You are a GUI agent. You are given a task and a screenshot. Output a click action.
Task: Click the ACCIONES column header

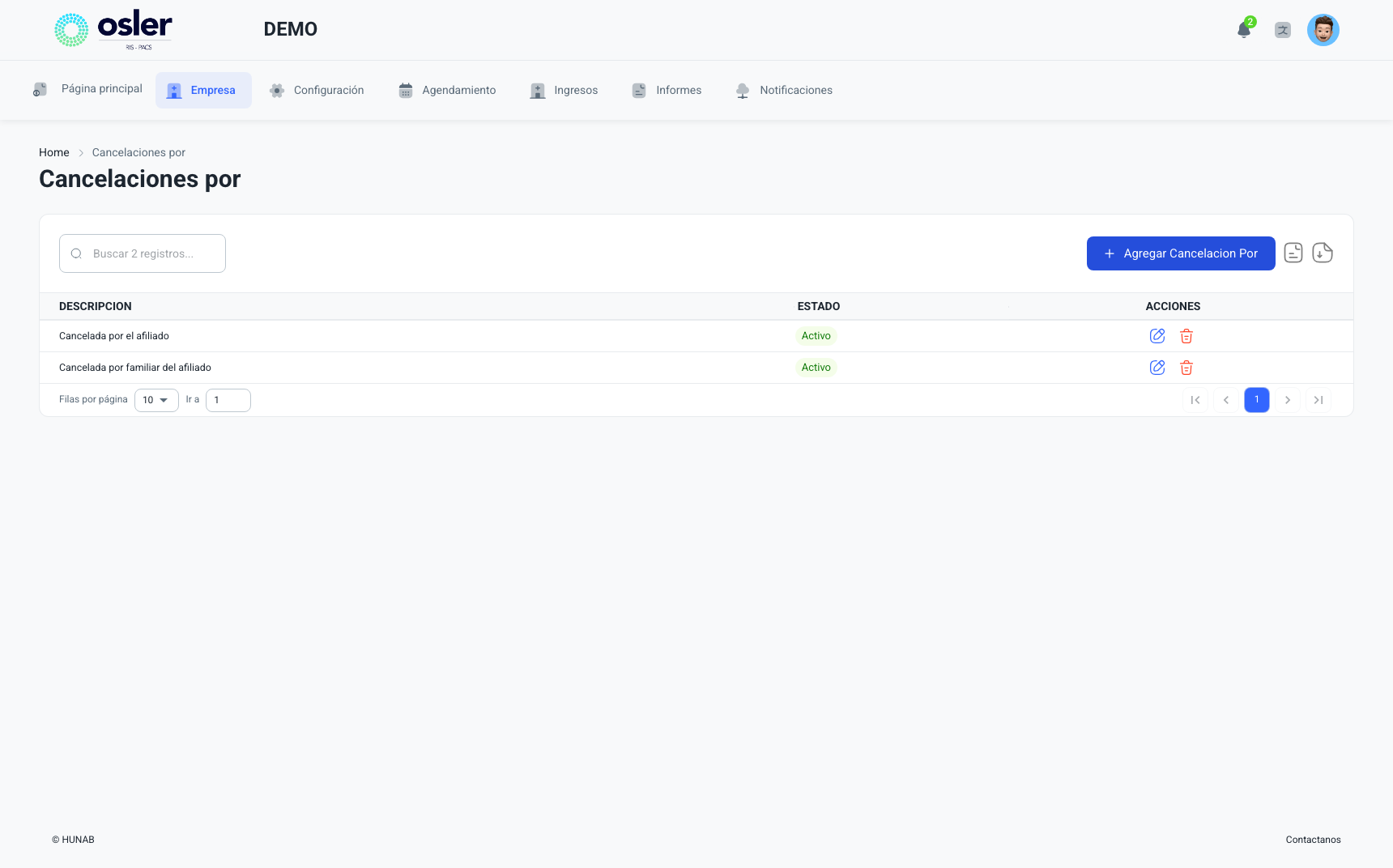pos(1173,306)
